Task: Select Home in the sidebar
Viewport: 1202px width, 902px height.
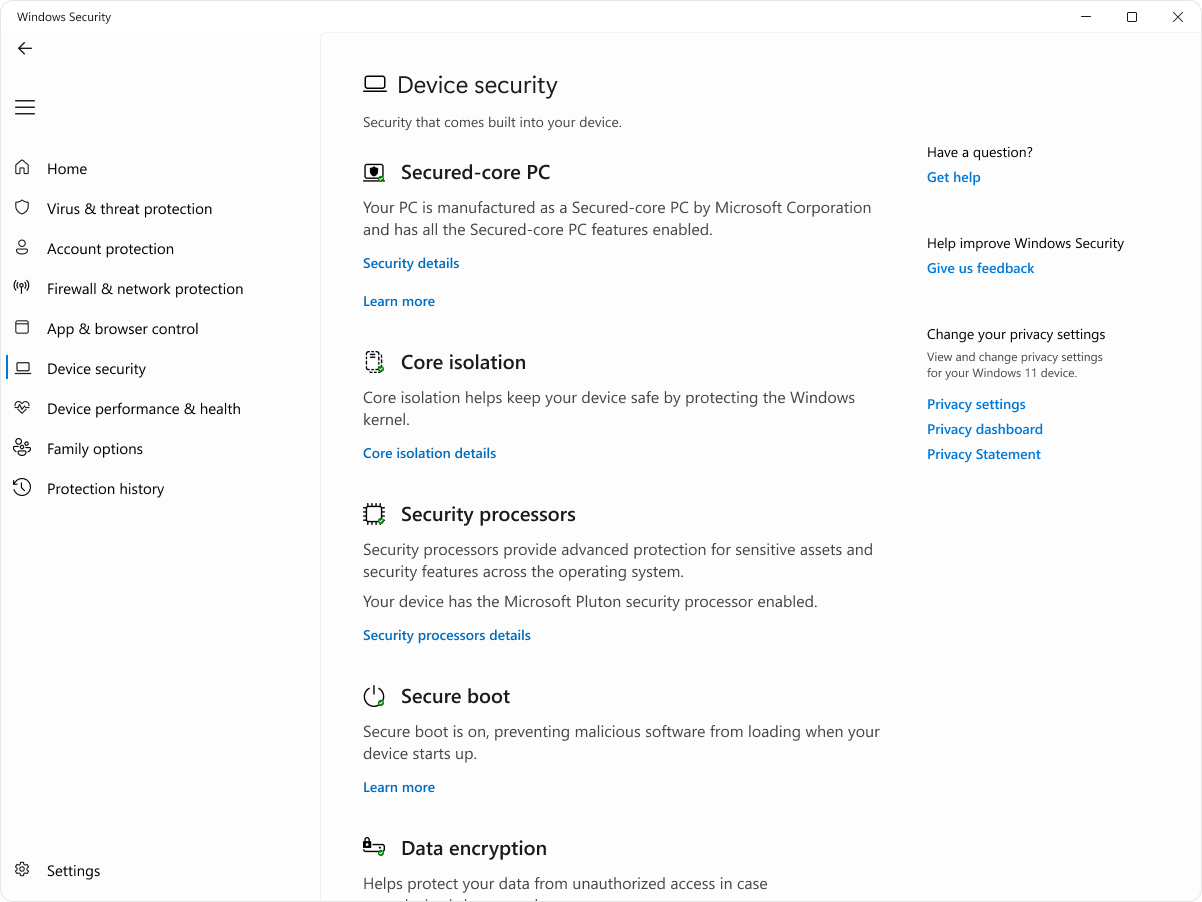Action: coord(66,168)
